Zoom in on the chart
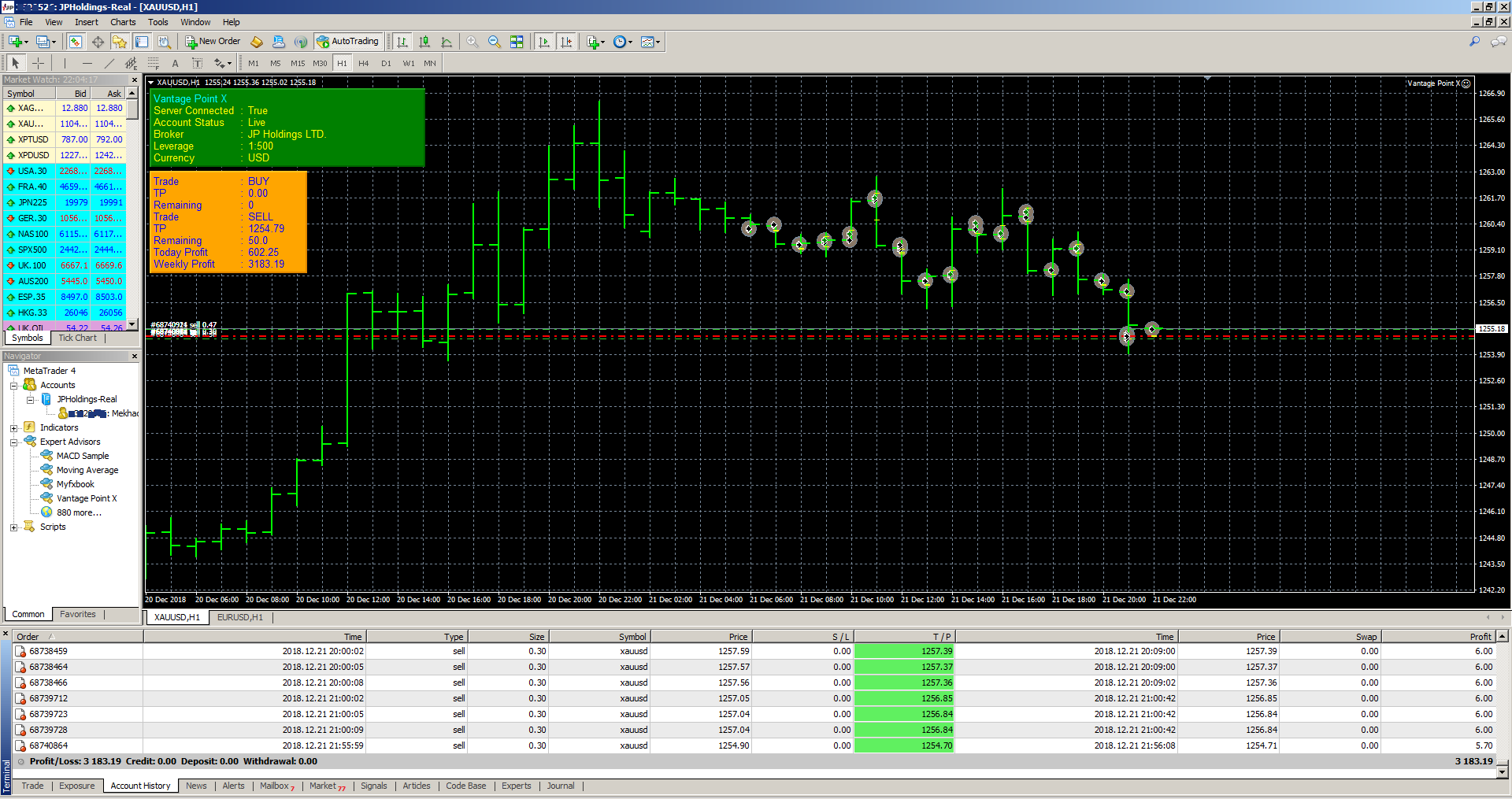Screen dimensions: 1512x799 click(x=472, y=42)
